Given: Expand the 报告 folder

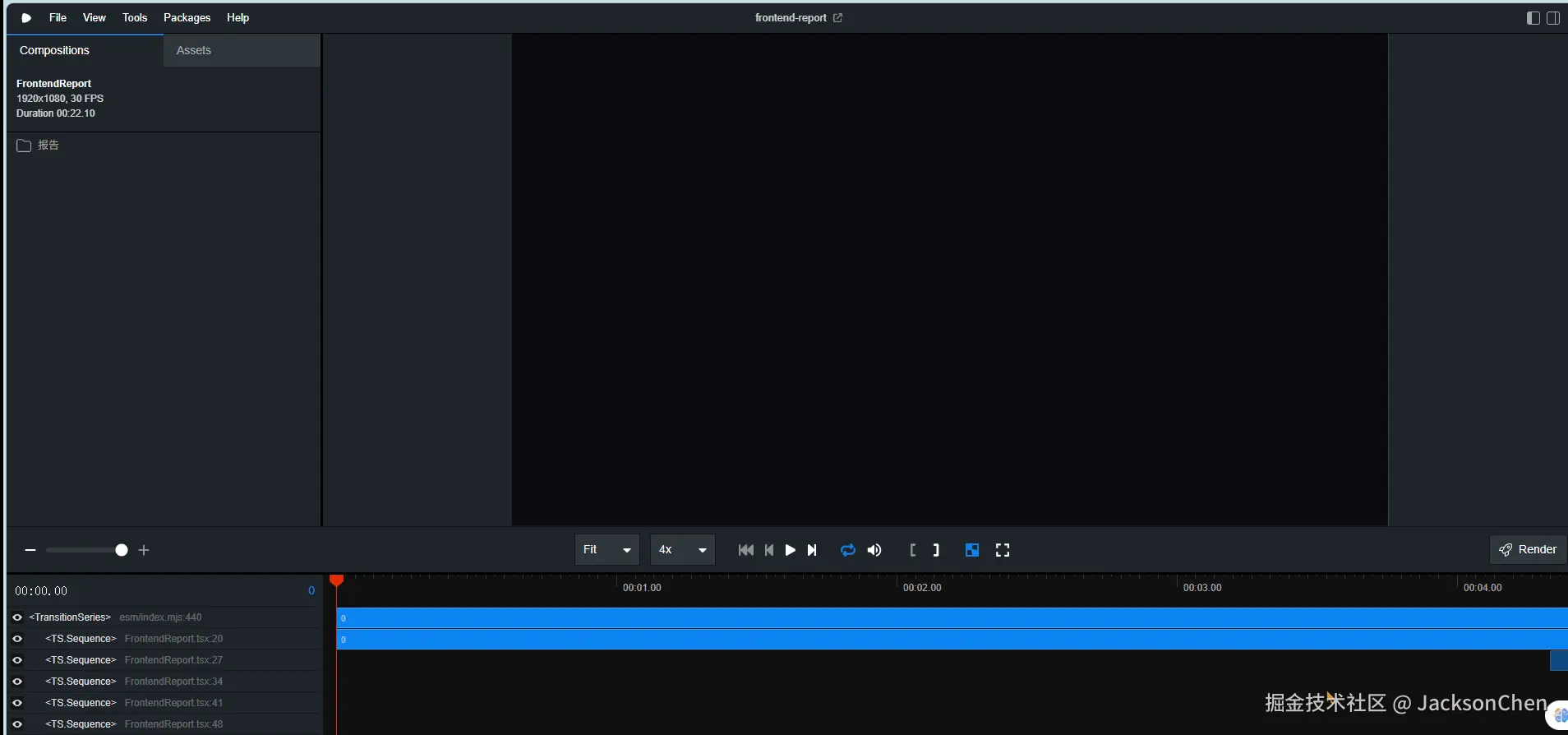Looking at the screenshot, I should click(38, 146).
